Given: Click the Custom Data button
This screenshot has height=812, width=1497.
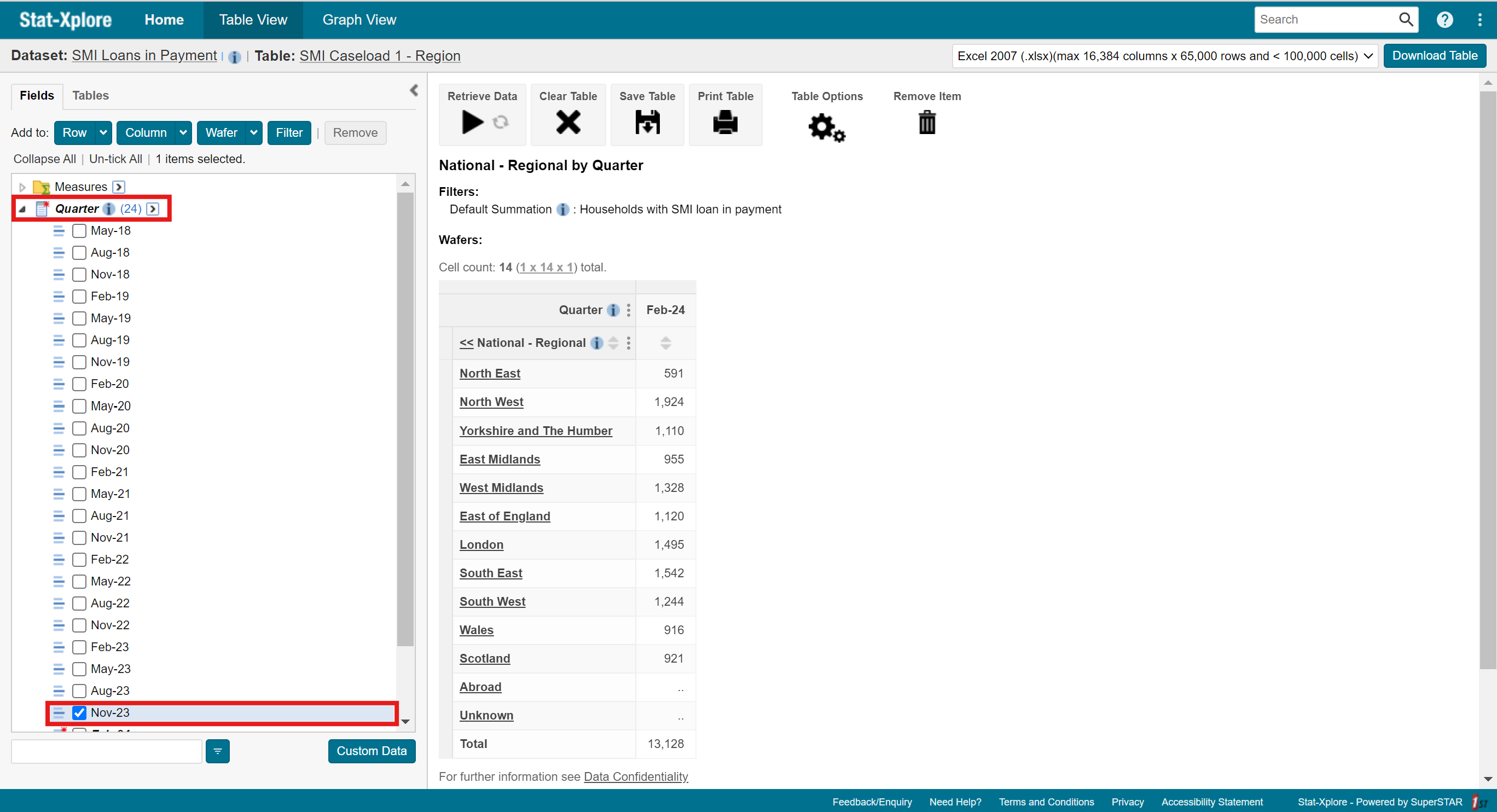Looking at the screenshot, I should [x=372, y=751].
